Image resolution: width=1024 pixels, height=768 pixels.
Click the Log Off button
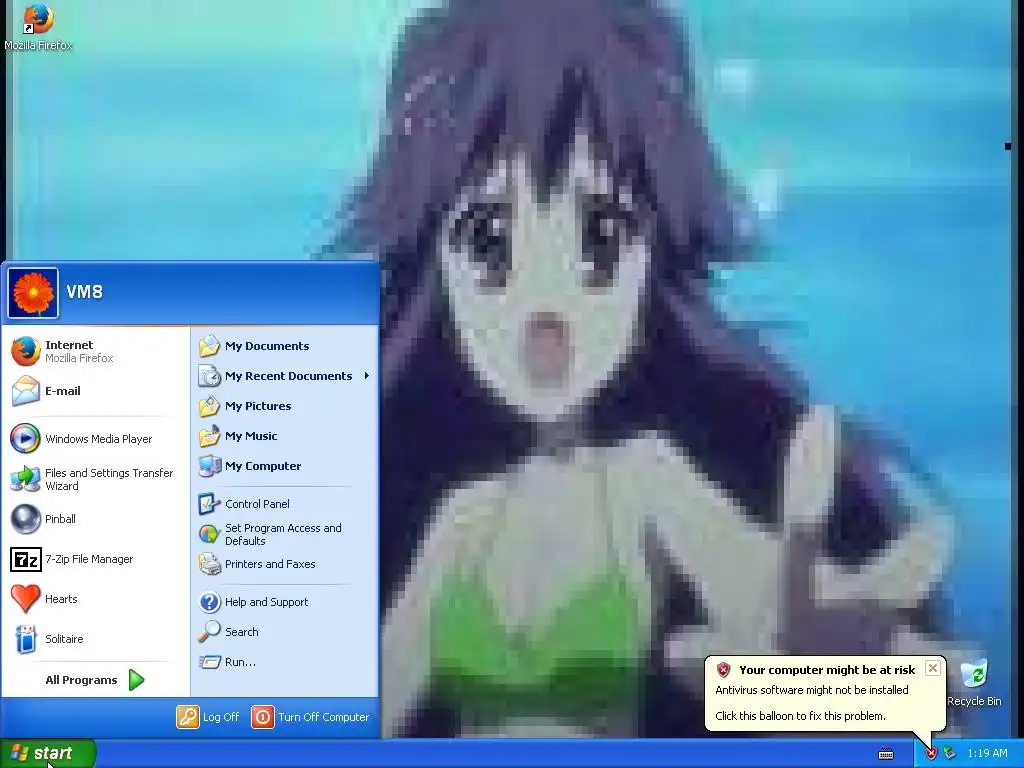click(x=208, y=717)
